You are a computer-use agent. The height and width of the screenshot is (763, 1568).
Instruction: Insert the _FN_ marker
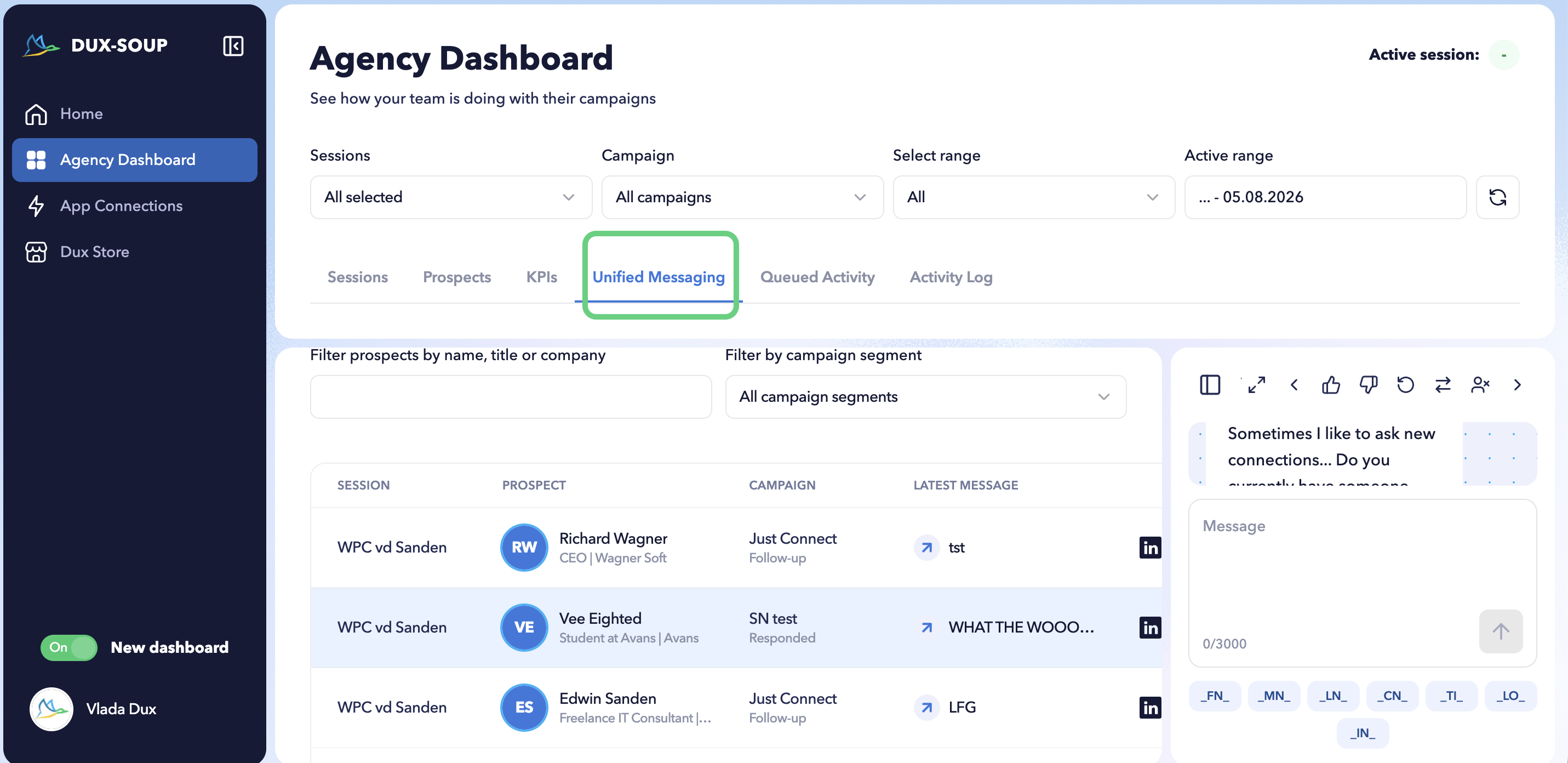pyautogui.click(x=1214, y=696)
